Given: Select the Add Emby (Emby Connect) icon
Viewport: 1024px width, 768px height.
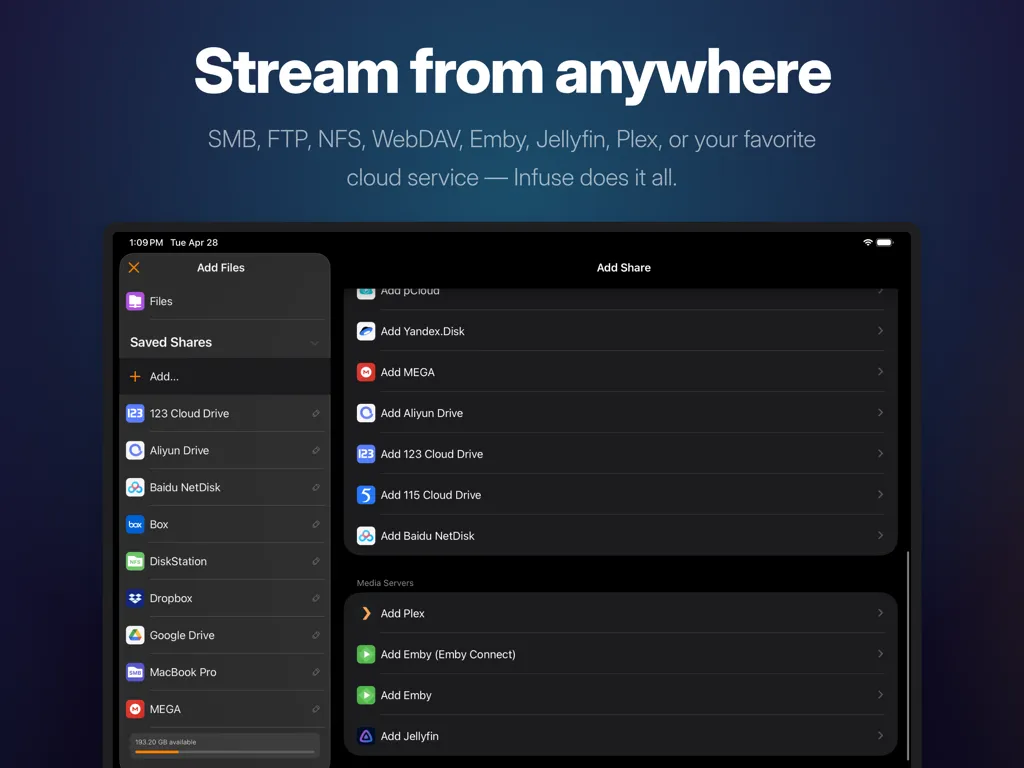Looking at the screenshot, I should pyautogui.click(x=366, y=654).
